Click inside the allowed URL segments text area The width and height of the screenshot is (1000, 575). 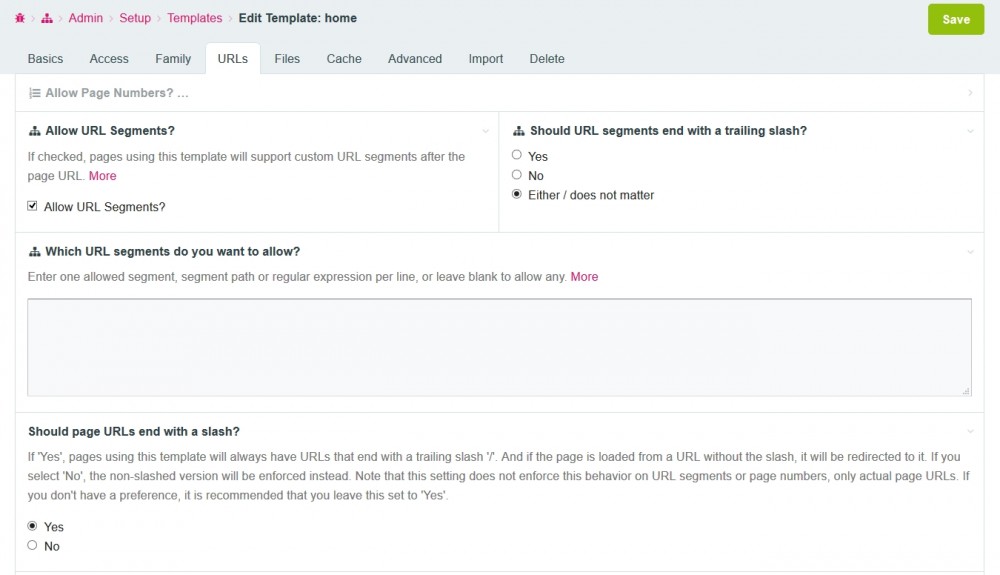click(499, 346)
